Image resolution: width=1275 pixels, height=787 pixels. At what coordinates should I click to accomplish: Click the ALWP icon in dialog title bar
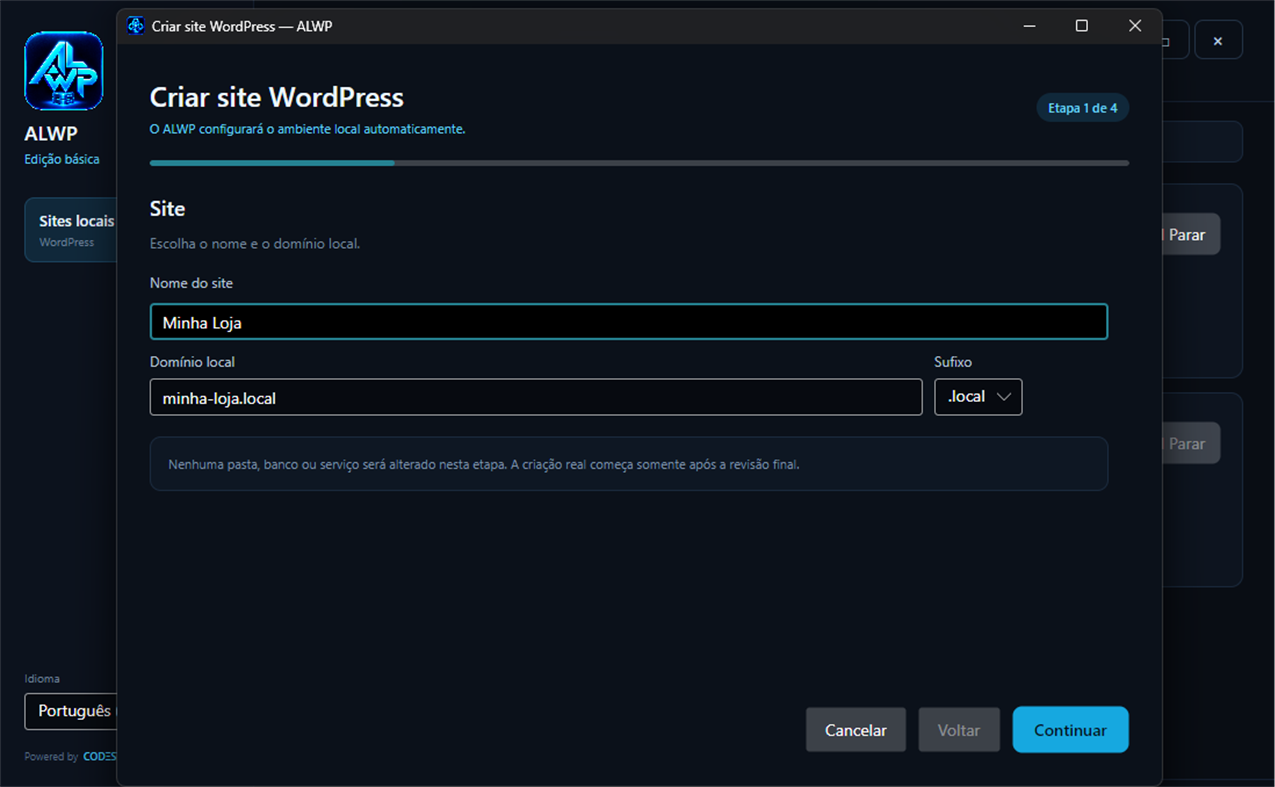click(136, 26)
